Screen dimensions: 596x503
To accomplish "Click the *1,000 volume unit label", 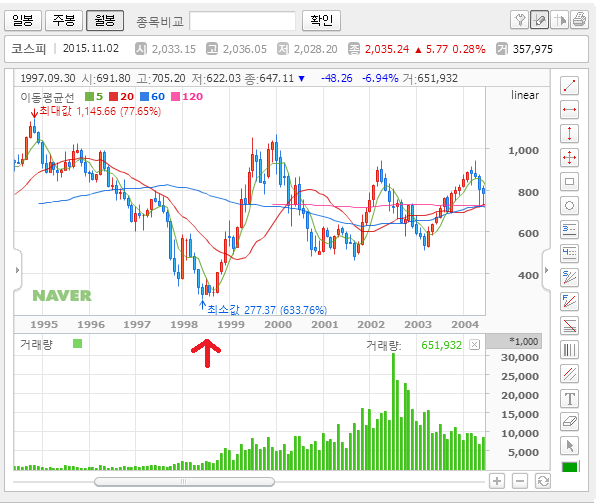I will click(x=524, y=341).
